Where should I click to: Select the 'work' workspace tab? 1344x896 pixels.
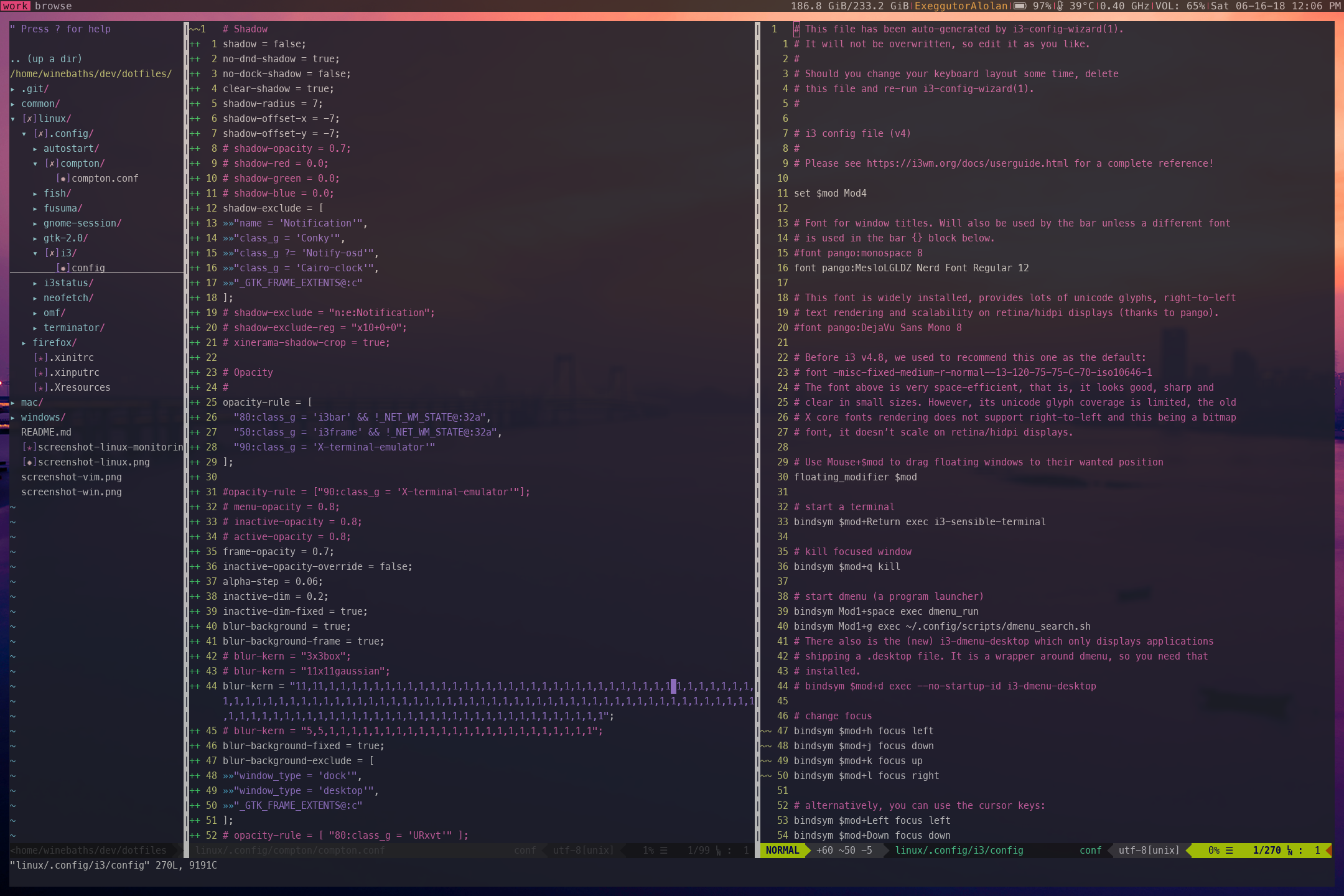[x=16, y=6]
